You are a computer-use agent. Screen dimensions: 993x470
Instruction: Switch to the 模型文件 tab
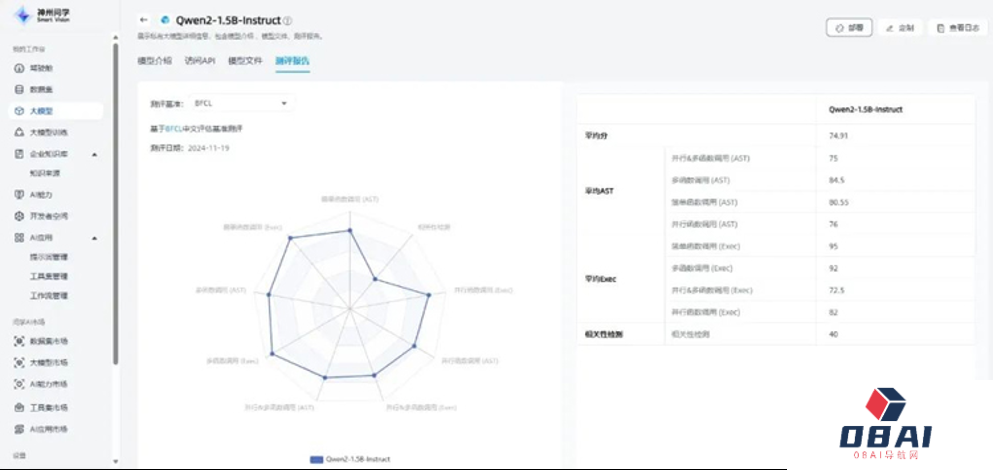point(245,61)
